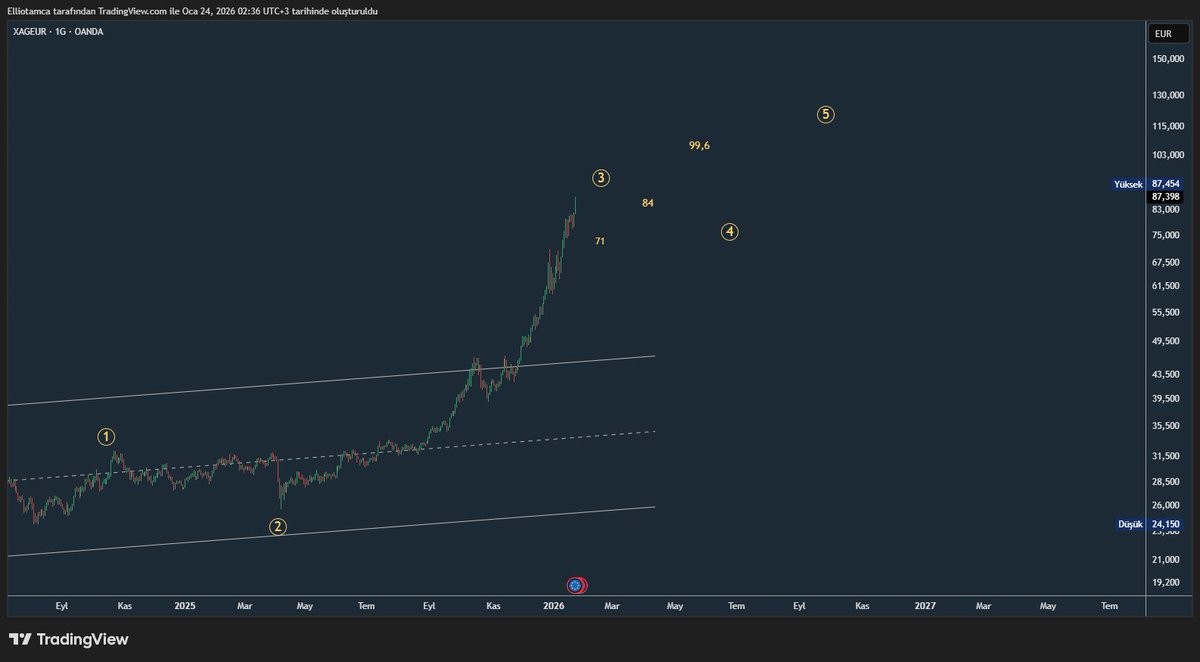Click the EU flag economic event icon
Image resolution: width=1200 pixels, height=662 pixels.
(576, 585)
